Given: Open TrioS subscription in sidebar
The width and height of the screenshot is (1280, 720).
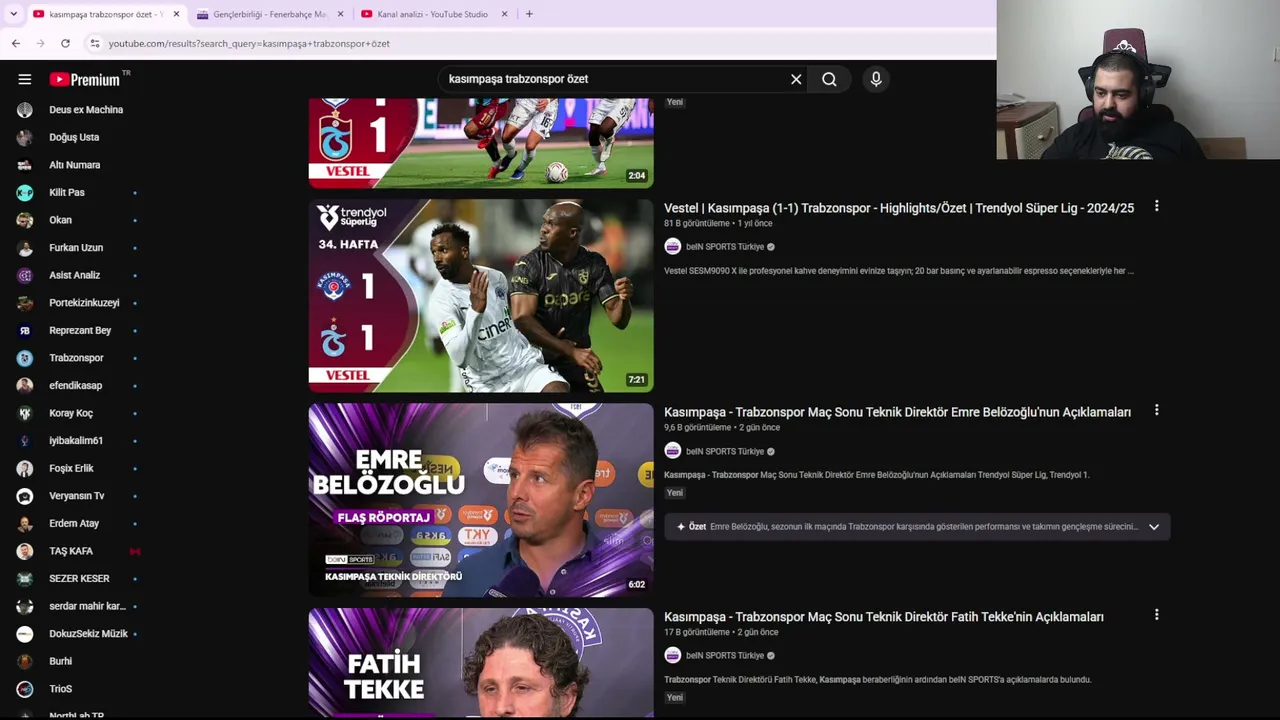Looking at the screenshot, I should (61, 689).
